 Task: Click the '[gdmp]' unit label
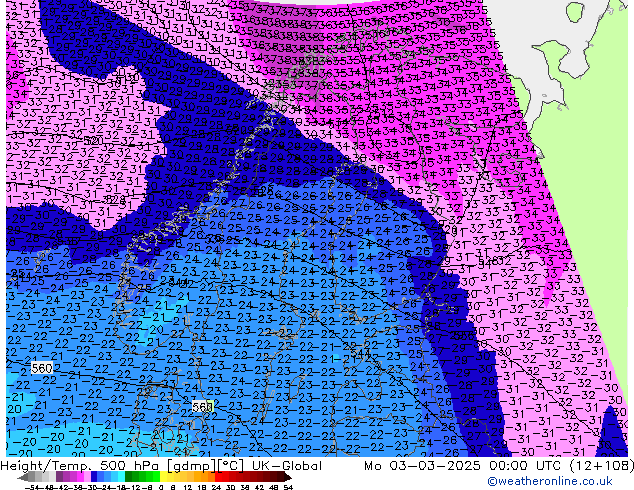(x=191, y=466)
